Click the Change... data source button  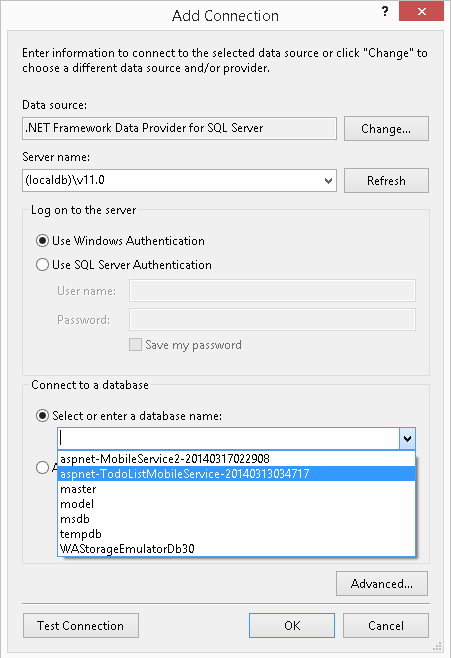click(386, 129)
